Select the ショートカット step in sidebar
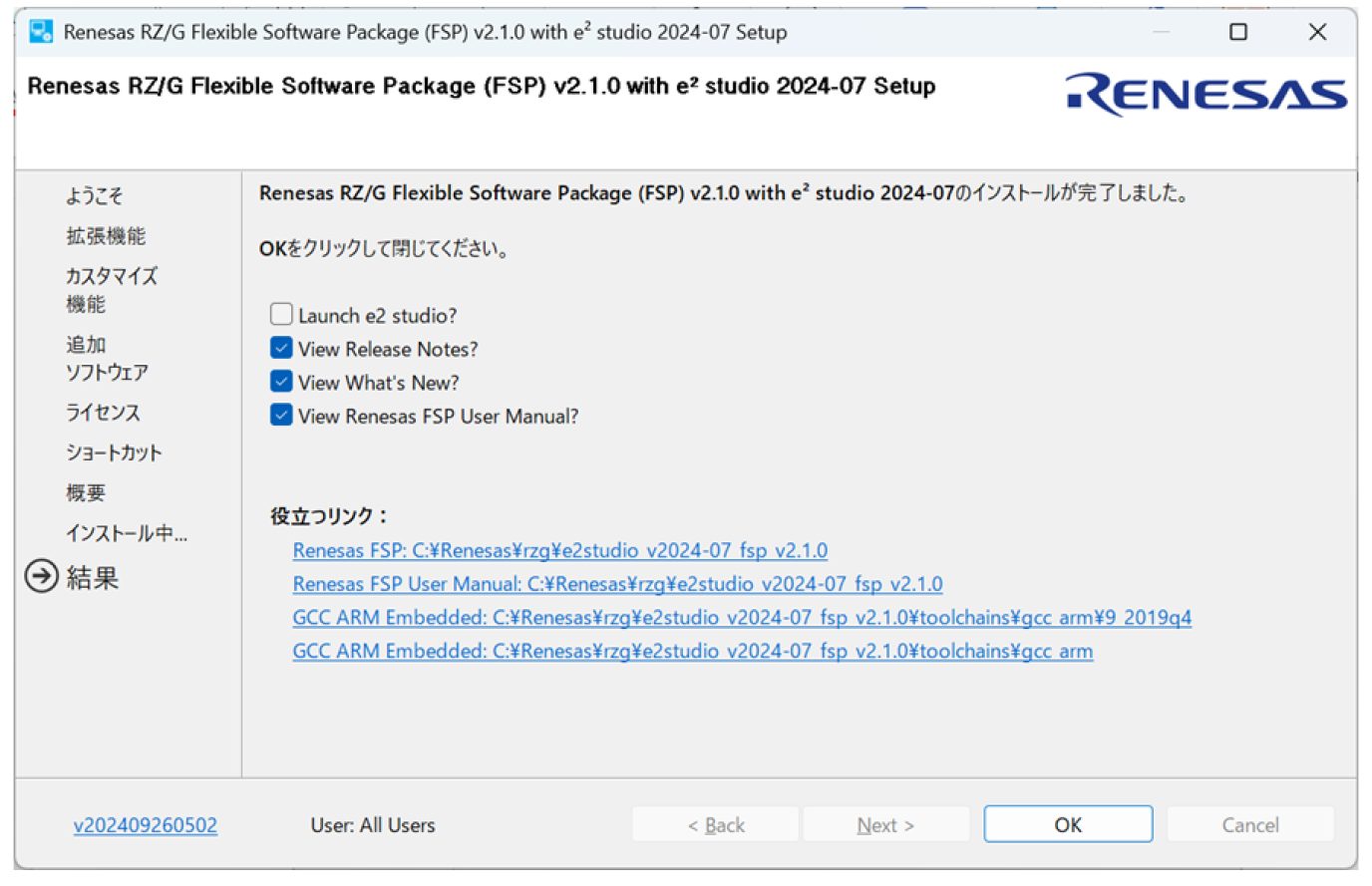 click(114, 452)
